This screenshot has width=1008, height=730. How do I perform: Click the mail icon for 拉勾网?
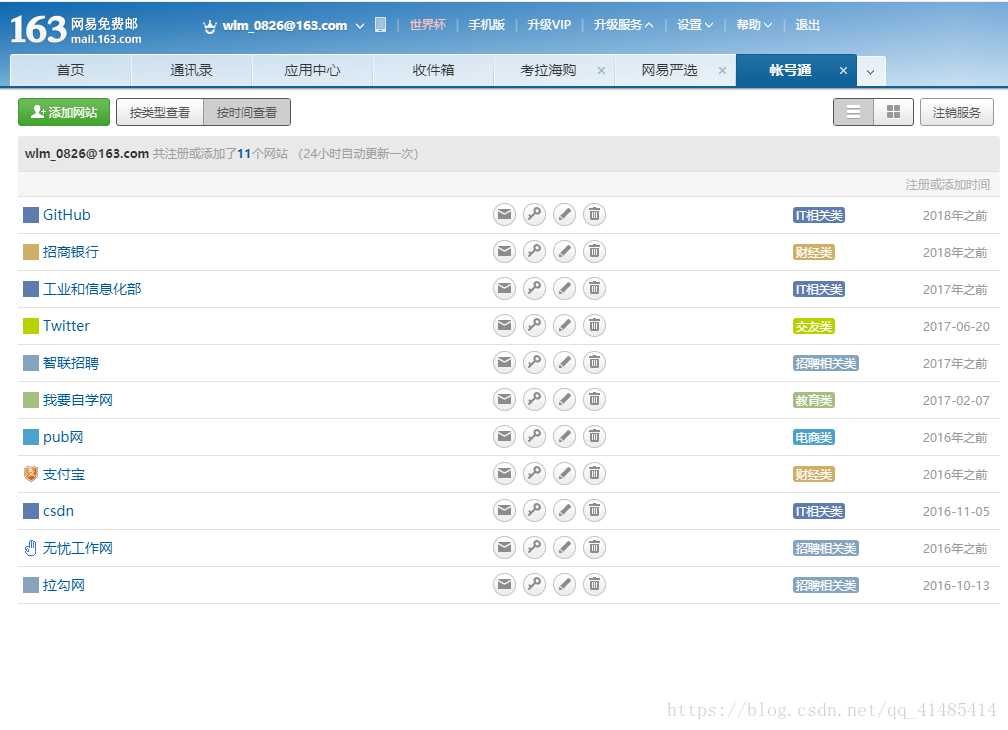click(505, 585)
